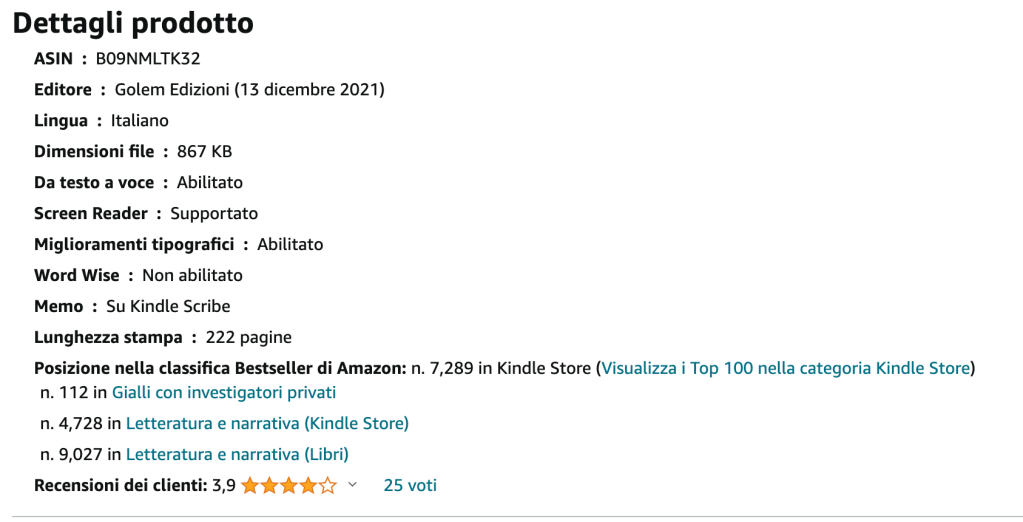This screenshot has width=1023, height=522.
Task: Click the Word Wise Non abilitato entry
Action: pos(138,275)
